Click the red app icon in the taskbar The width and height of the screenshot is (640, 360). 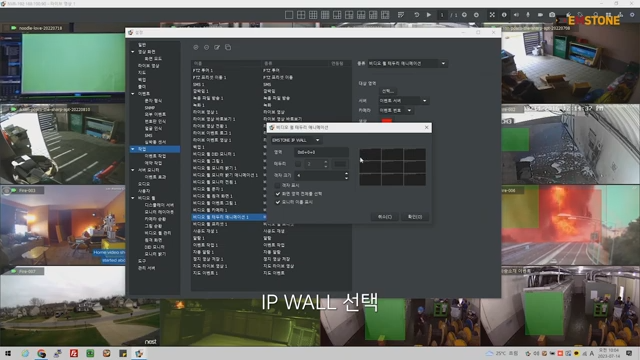pos(74,353)
